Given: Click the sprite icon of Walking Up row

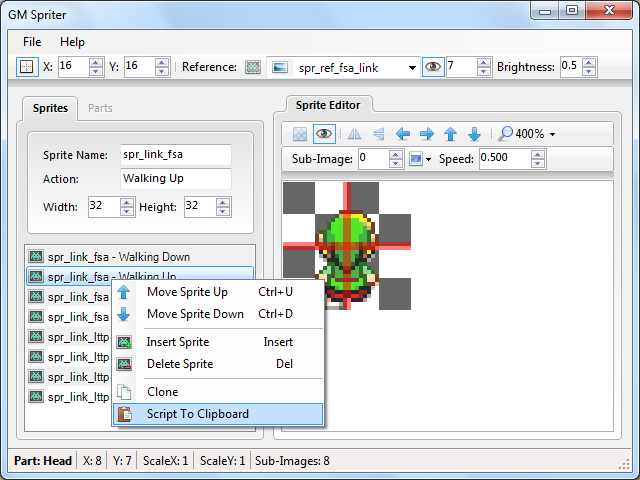Looking at the screenshot, I should 36,276.
